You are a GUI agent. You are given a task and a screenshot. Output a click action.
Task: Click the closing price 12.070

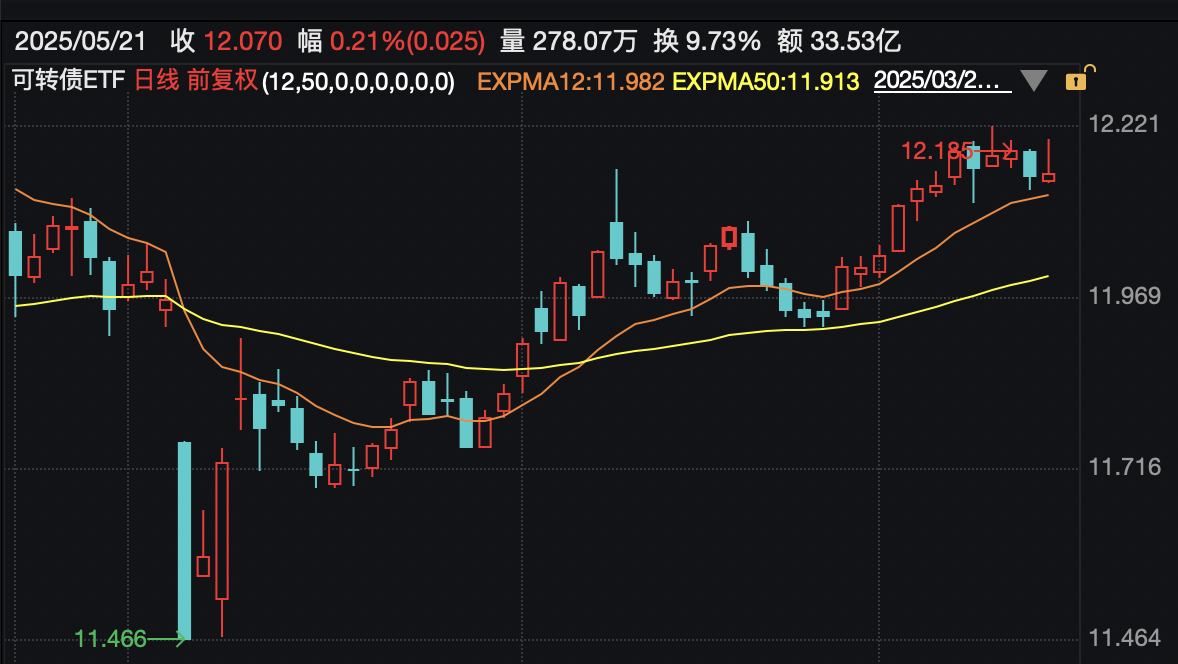click(x=243, y=41)
